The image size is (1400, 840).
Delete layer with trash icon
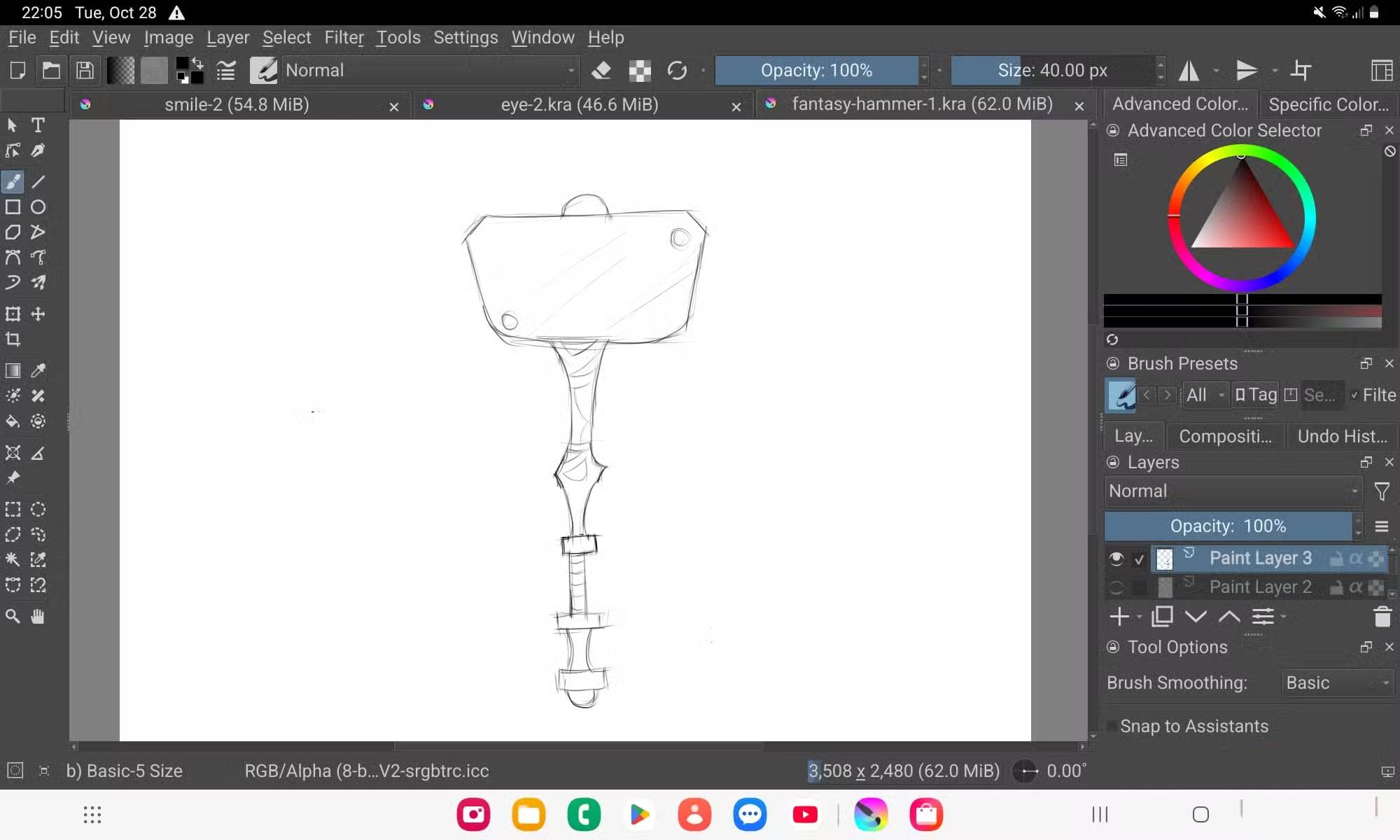pos(1382,617)
